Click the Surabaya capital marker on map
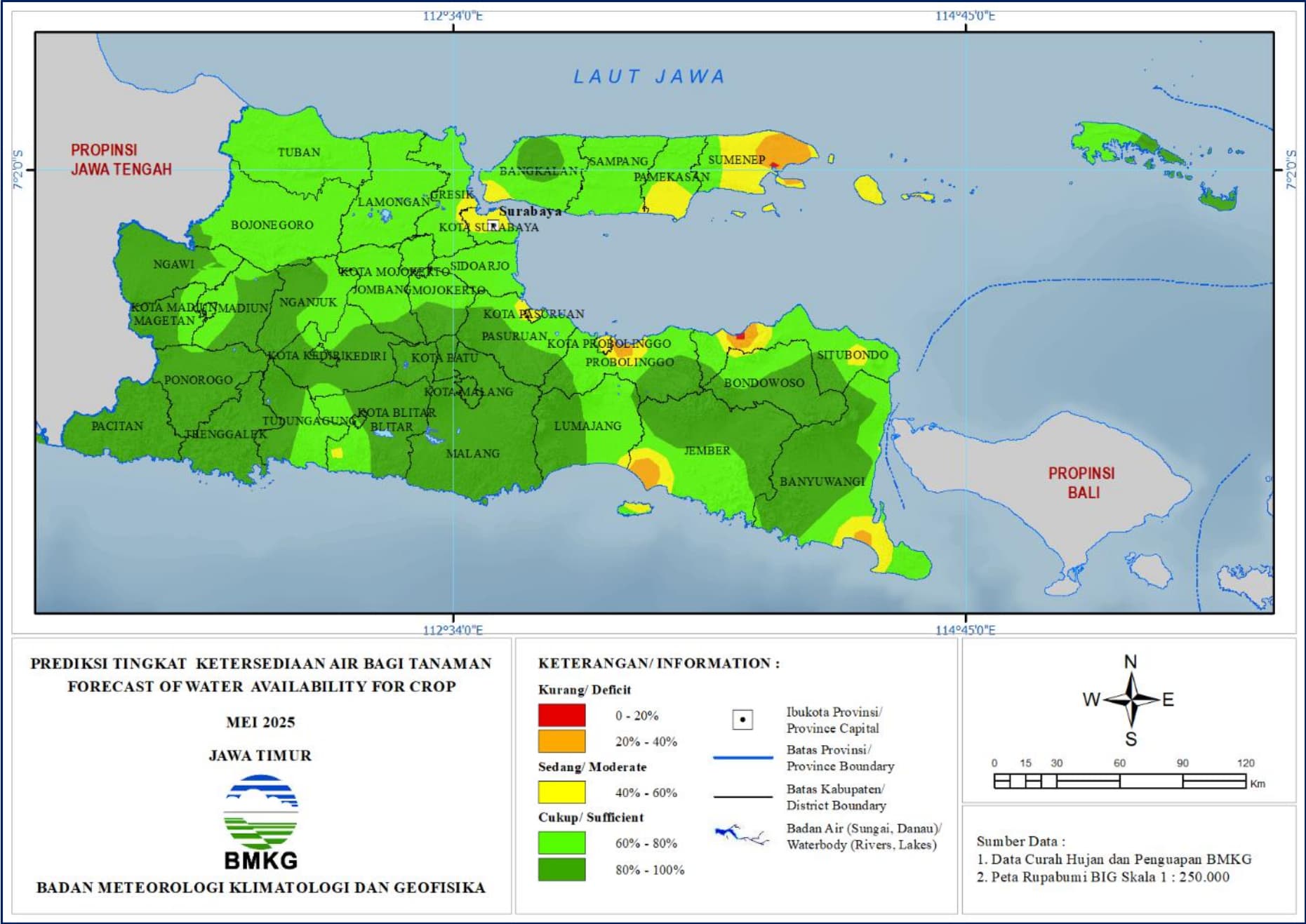The image size is (1306, 924). pyautogui.click(x=493, y=225)
